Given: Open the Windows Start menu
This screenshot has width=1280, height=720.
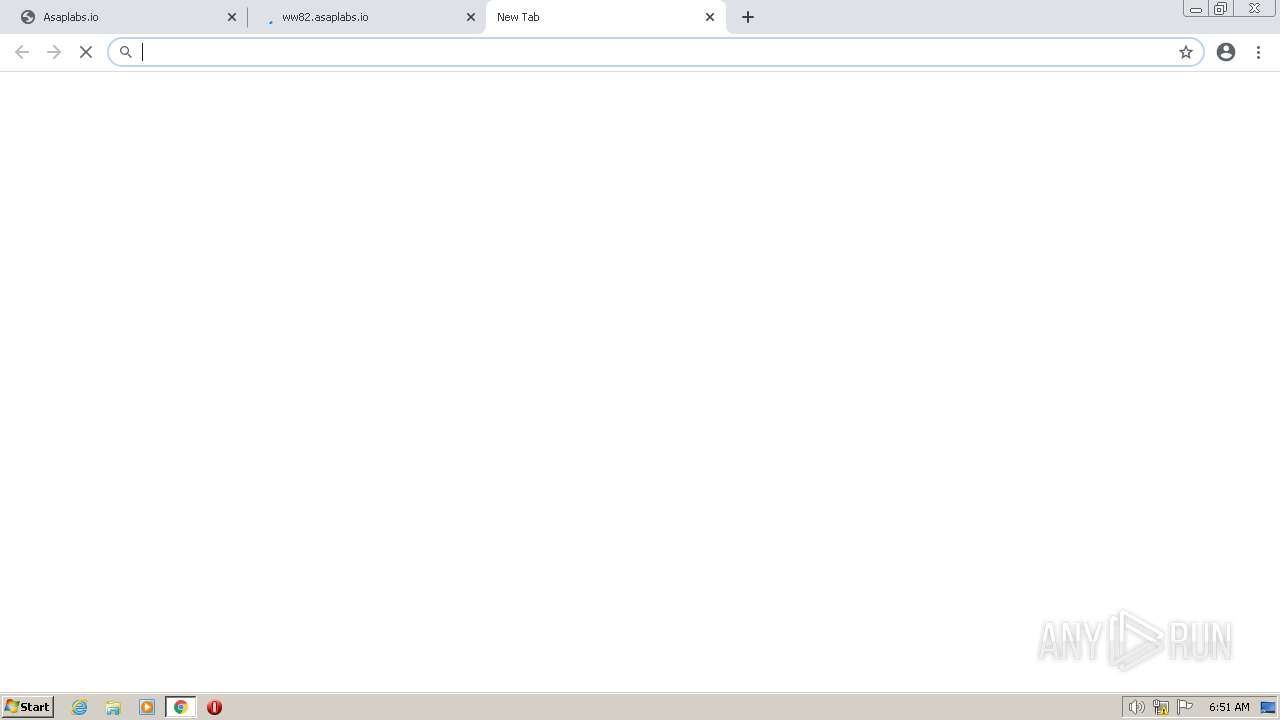Looking at the screenshot, I should [x=28, y=707].
